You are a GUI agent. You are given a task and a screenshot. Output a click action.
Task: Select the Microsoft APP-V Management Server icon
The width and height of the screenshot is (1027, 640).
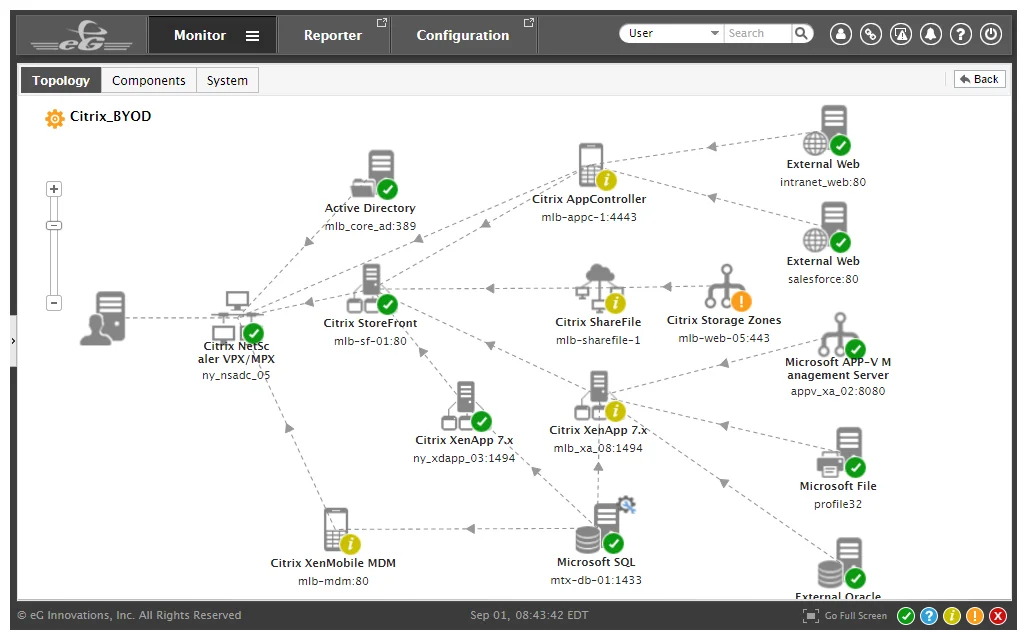click(x=842, y=335)
